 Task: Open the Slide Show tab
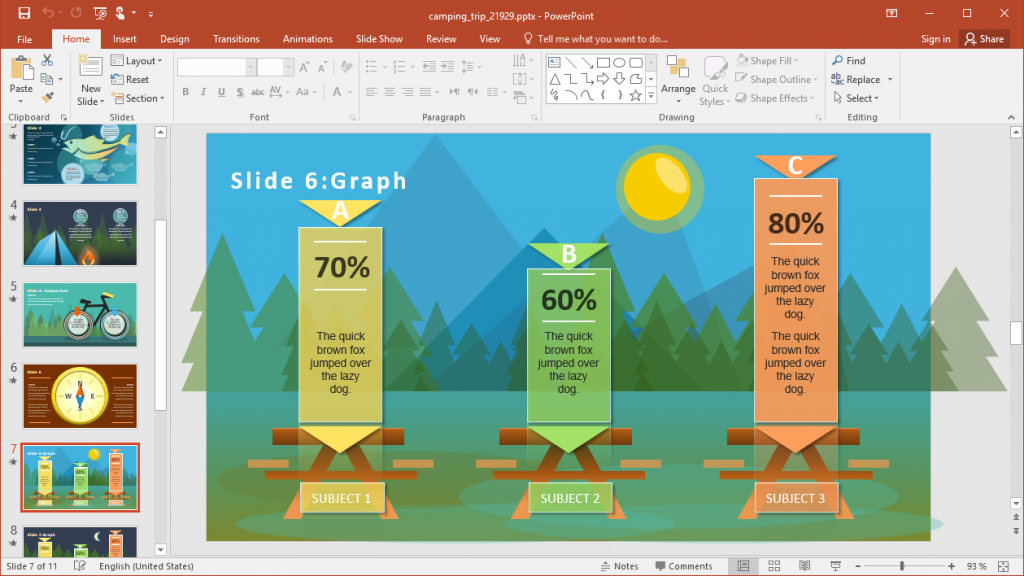point(378,38)
